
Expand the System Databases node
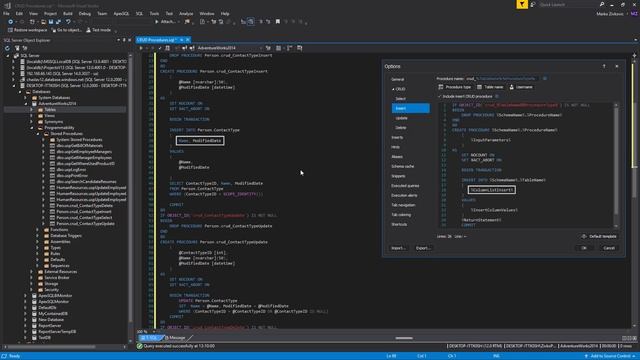coord(26,98)
